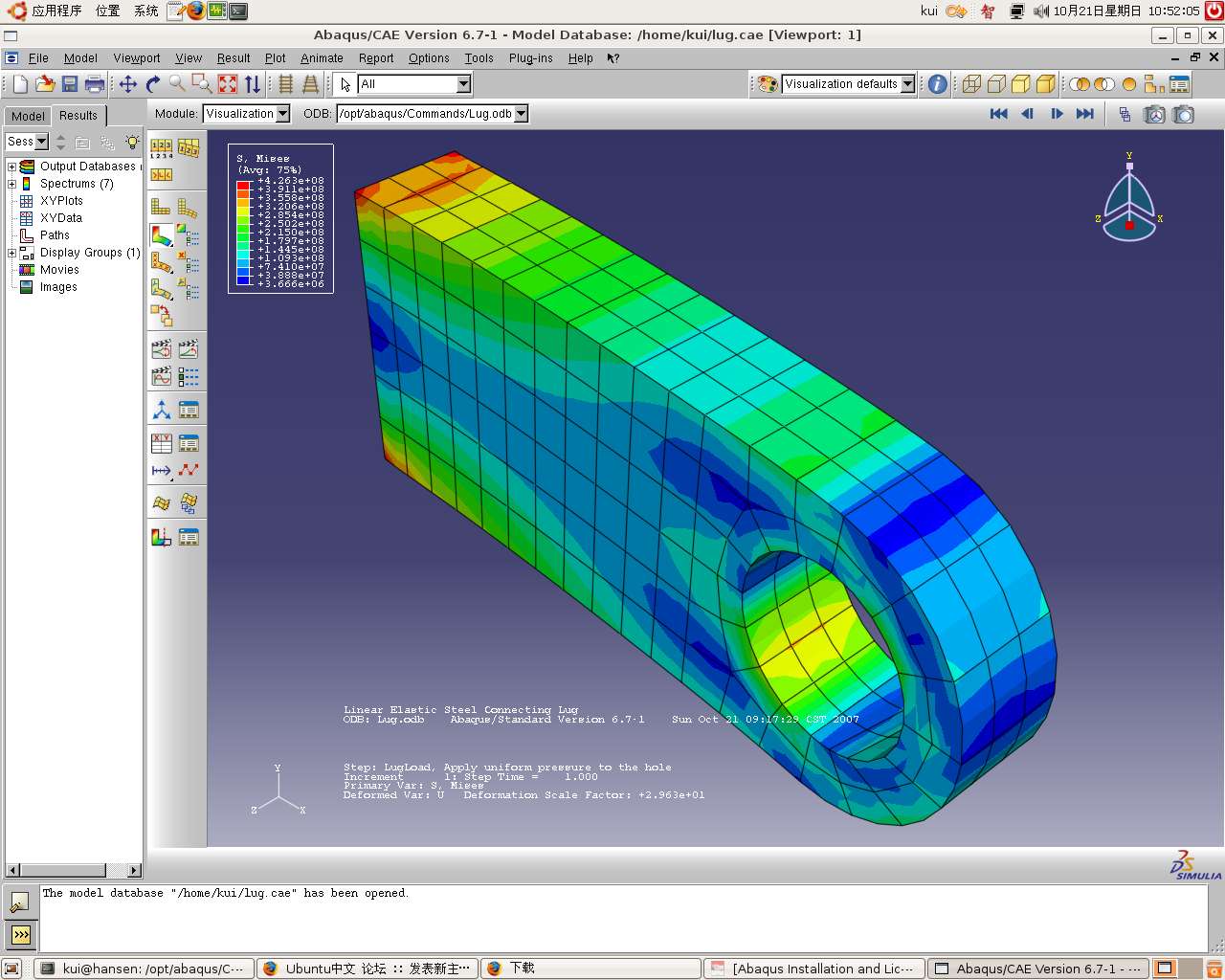Open the command line interface tab
This screenshot has height=980, width=1225.
click(x=21, y=934)
